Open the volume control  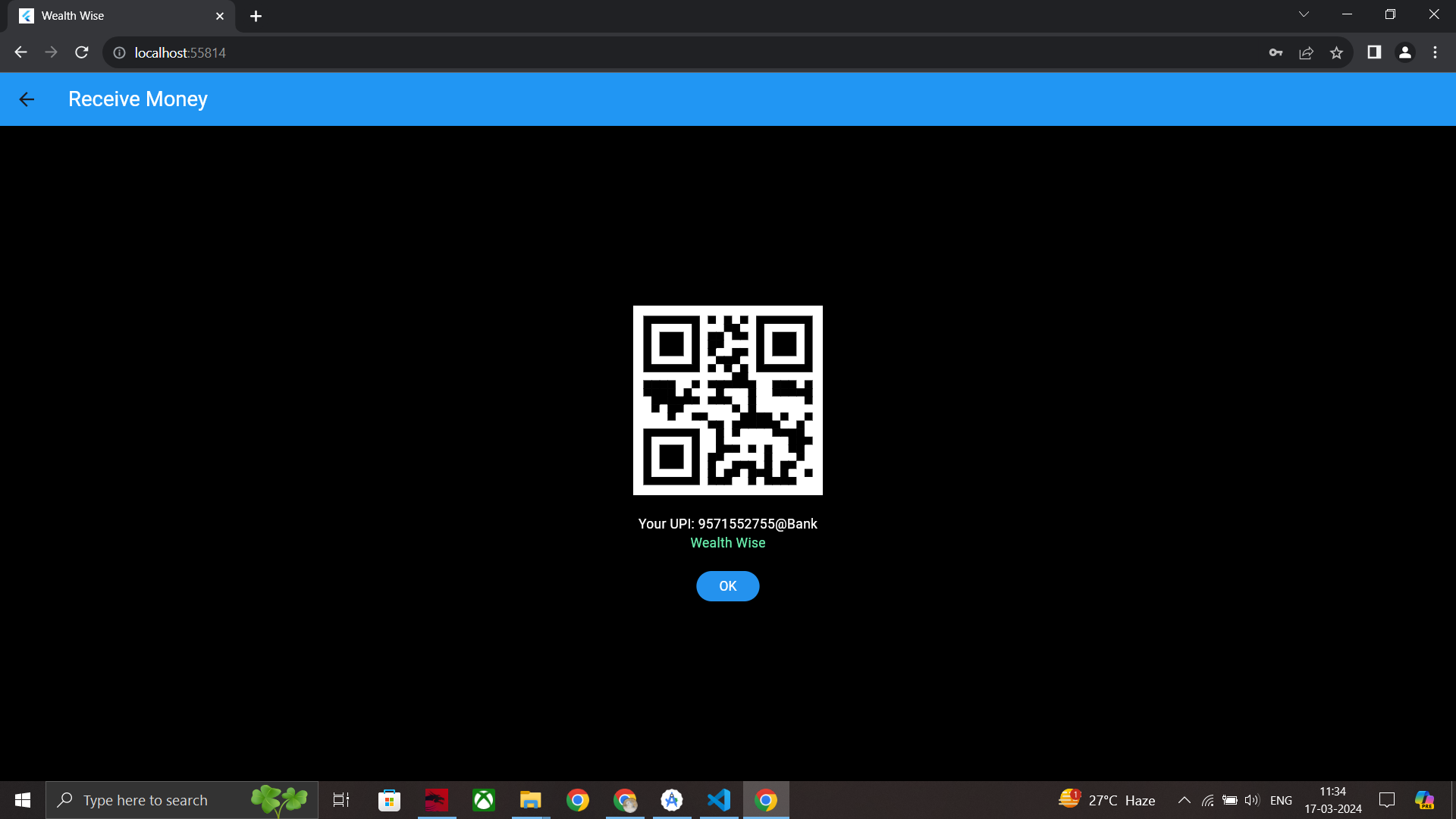[x=1252, y=800]
